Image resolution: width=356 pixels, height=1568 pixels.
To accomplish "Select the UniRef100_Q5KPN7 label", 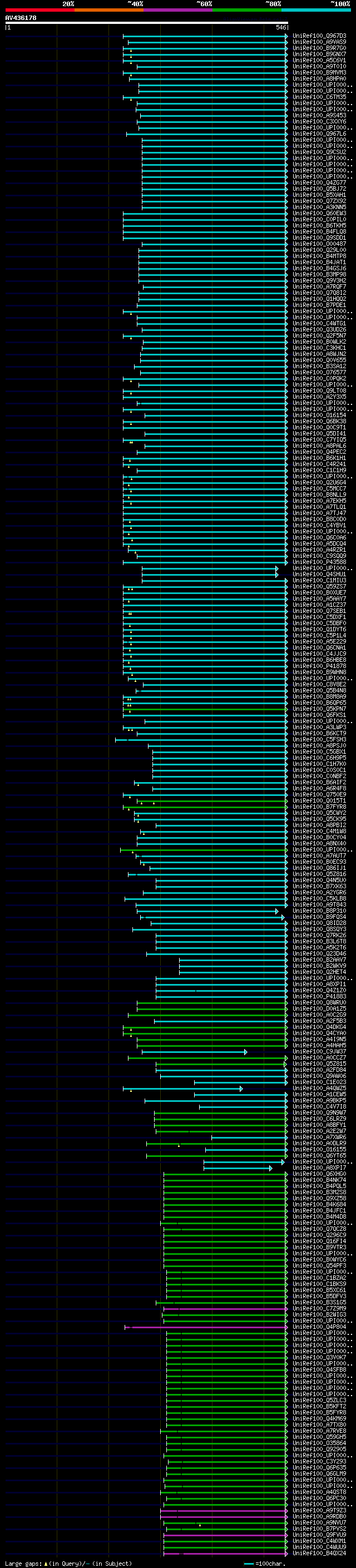I will click(319, 709).
